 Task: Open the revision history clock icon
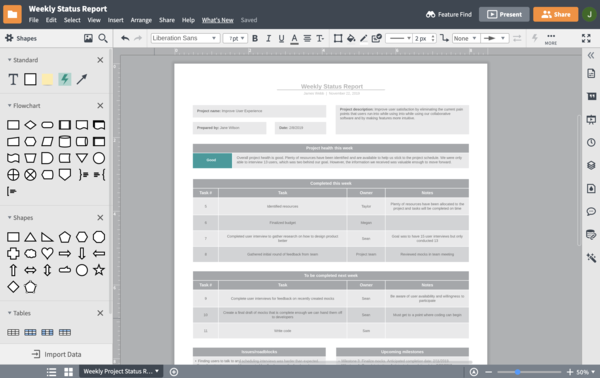pos(591,142)
